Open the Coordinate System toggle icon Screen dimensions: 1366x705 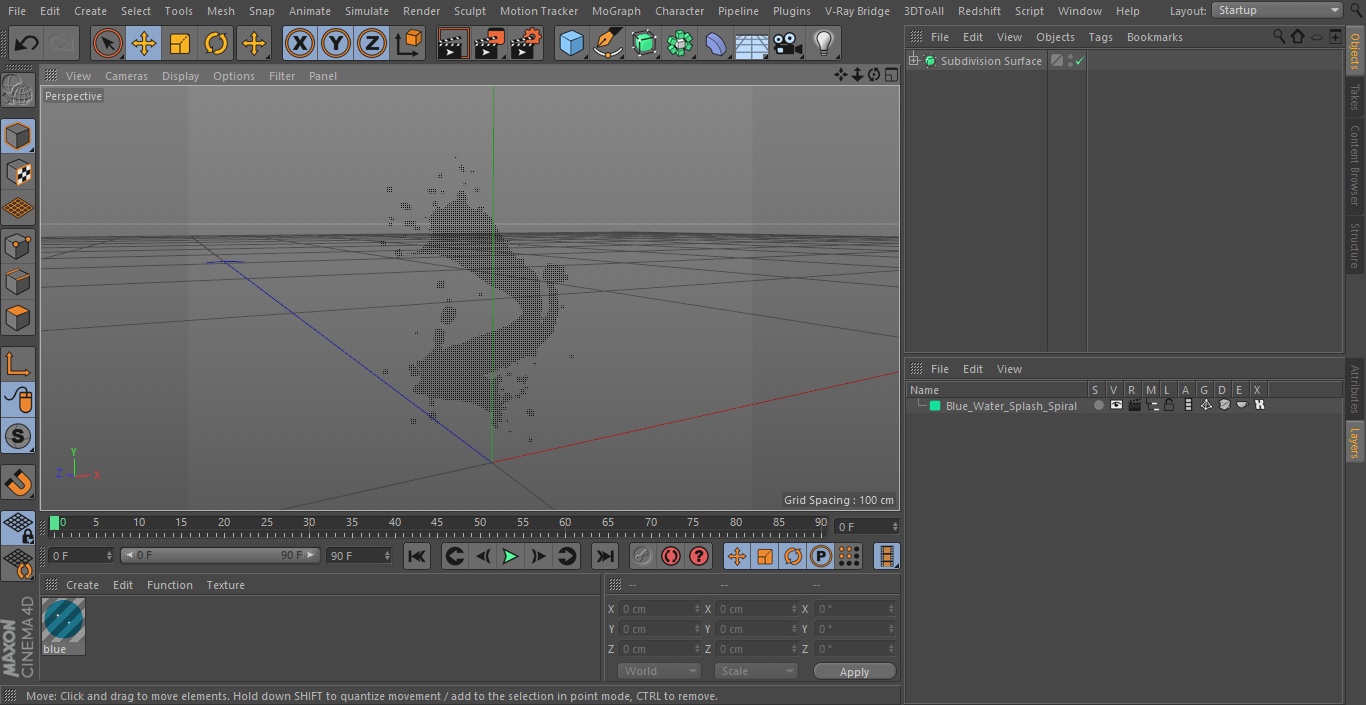pyautogui.click(x=409, y=43)
